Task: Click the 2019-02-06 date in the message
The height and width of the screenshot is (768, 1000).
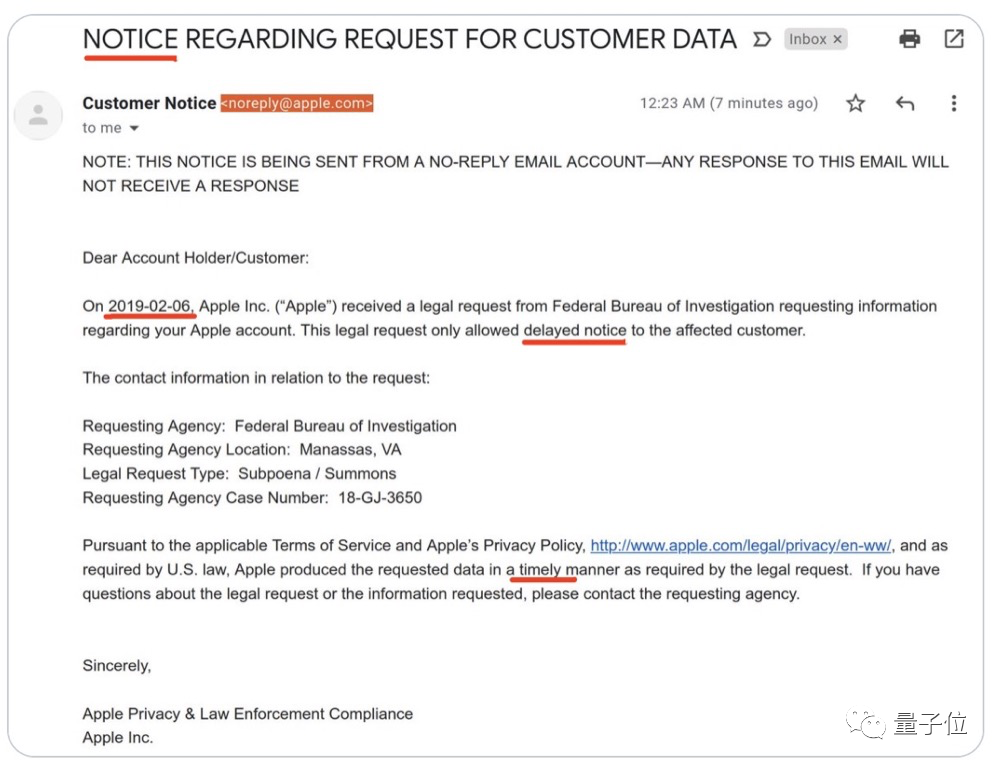Action: click(152, 306)
